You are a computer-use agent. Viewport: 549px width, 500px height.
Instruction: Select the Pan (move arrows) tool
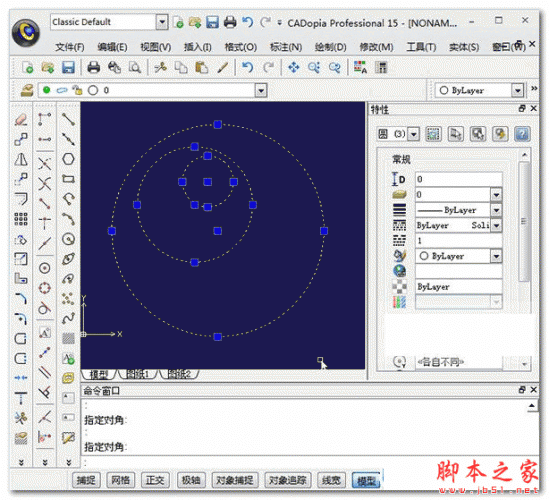(293, 67)
